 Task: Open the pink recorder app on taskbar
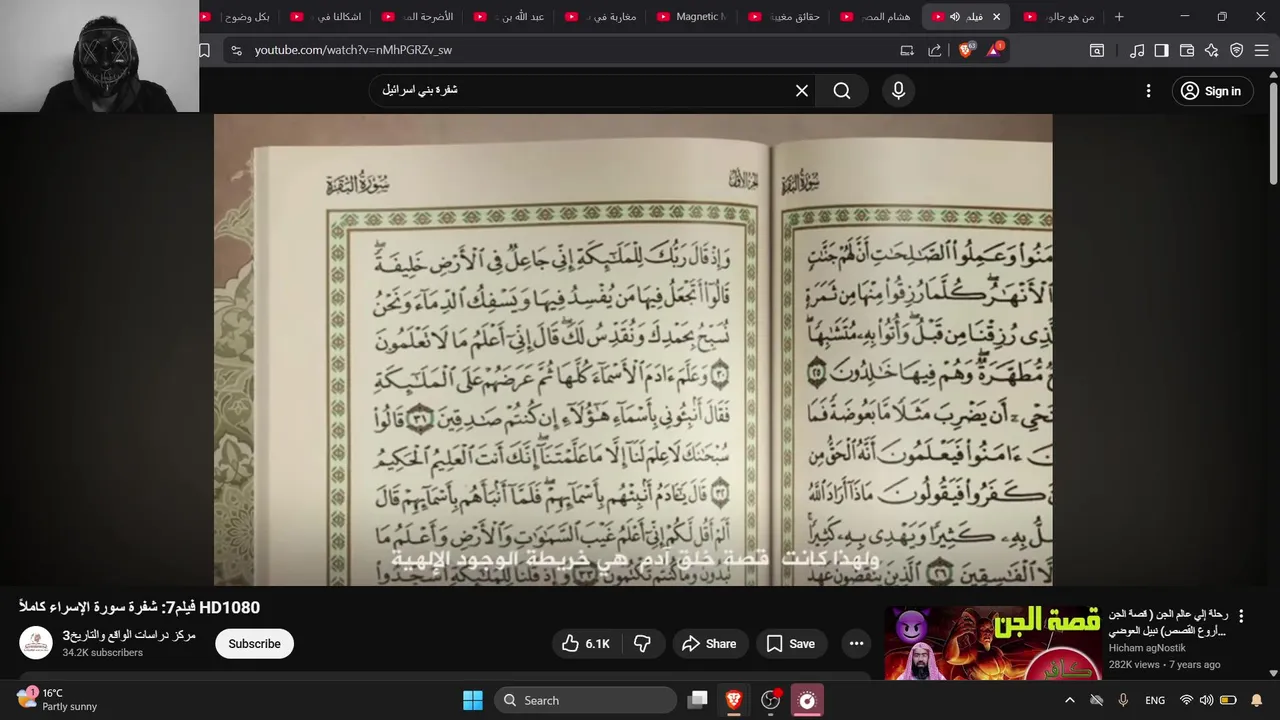(x=807, y=700)
